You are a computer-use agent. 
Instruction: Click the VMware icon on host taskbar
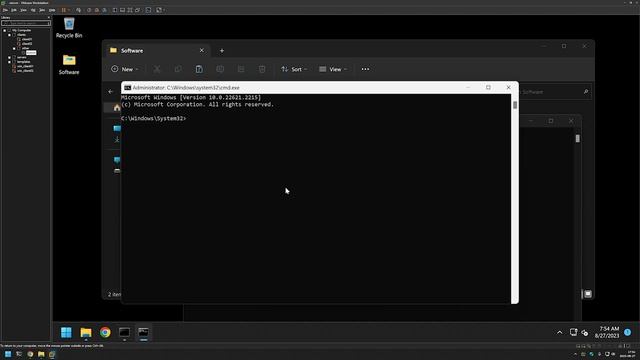coord(52,354)
